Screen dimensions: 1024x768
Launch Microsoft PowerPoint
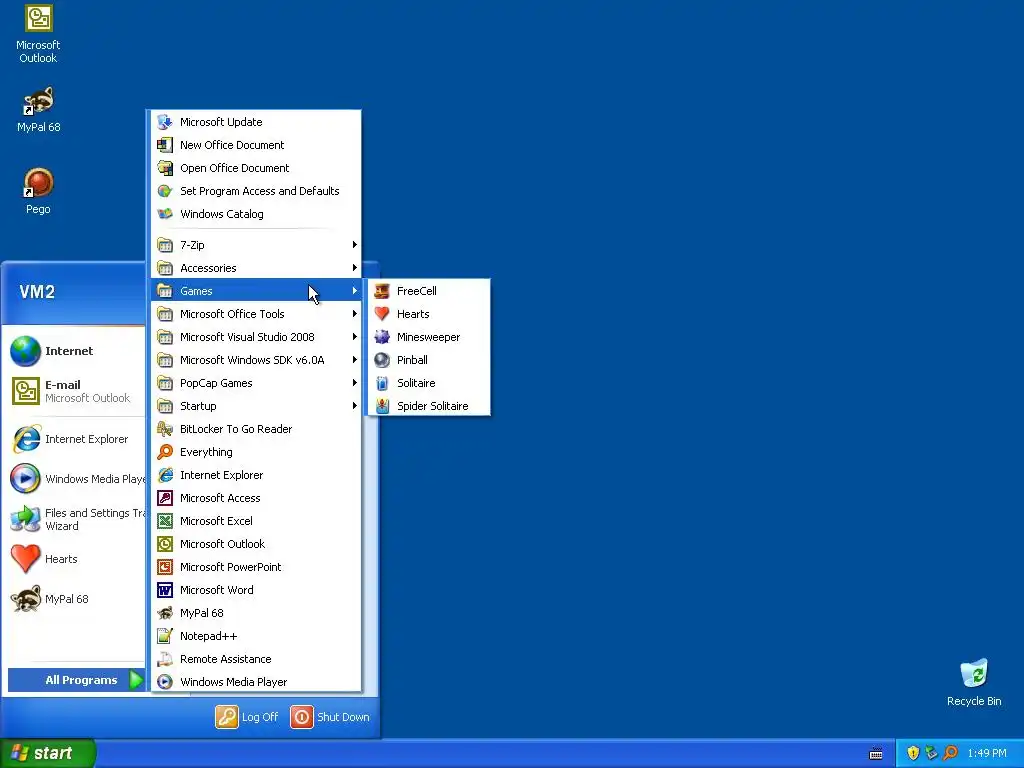point(256,567)
